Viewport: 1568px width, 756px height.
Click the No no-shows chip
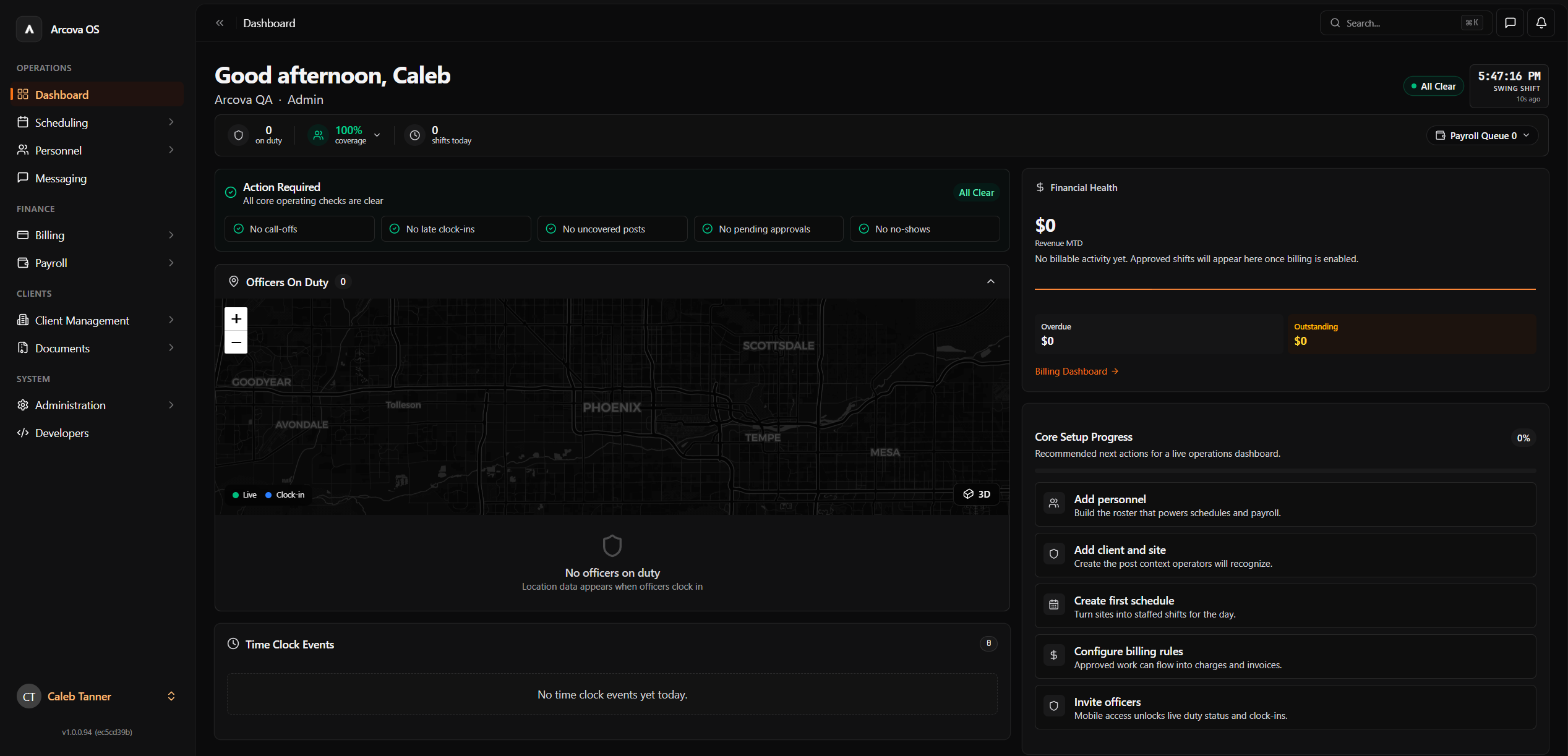click(925, 229)
